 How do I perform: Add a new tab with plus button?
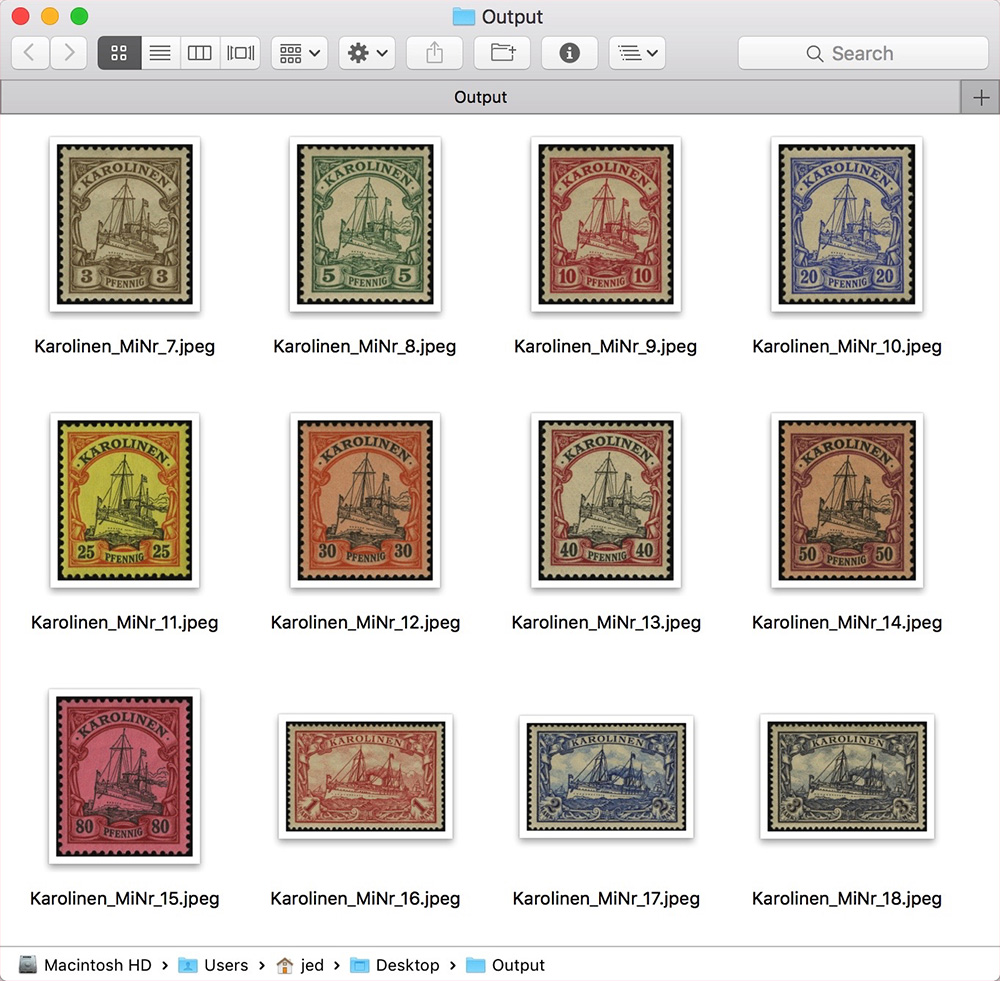tap(980, 98)
